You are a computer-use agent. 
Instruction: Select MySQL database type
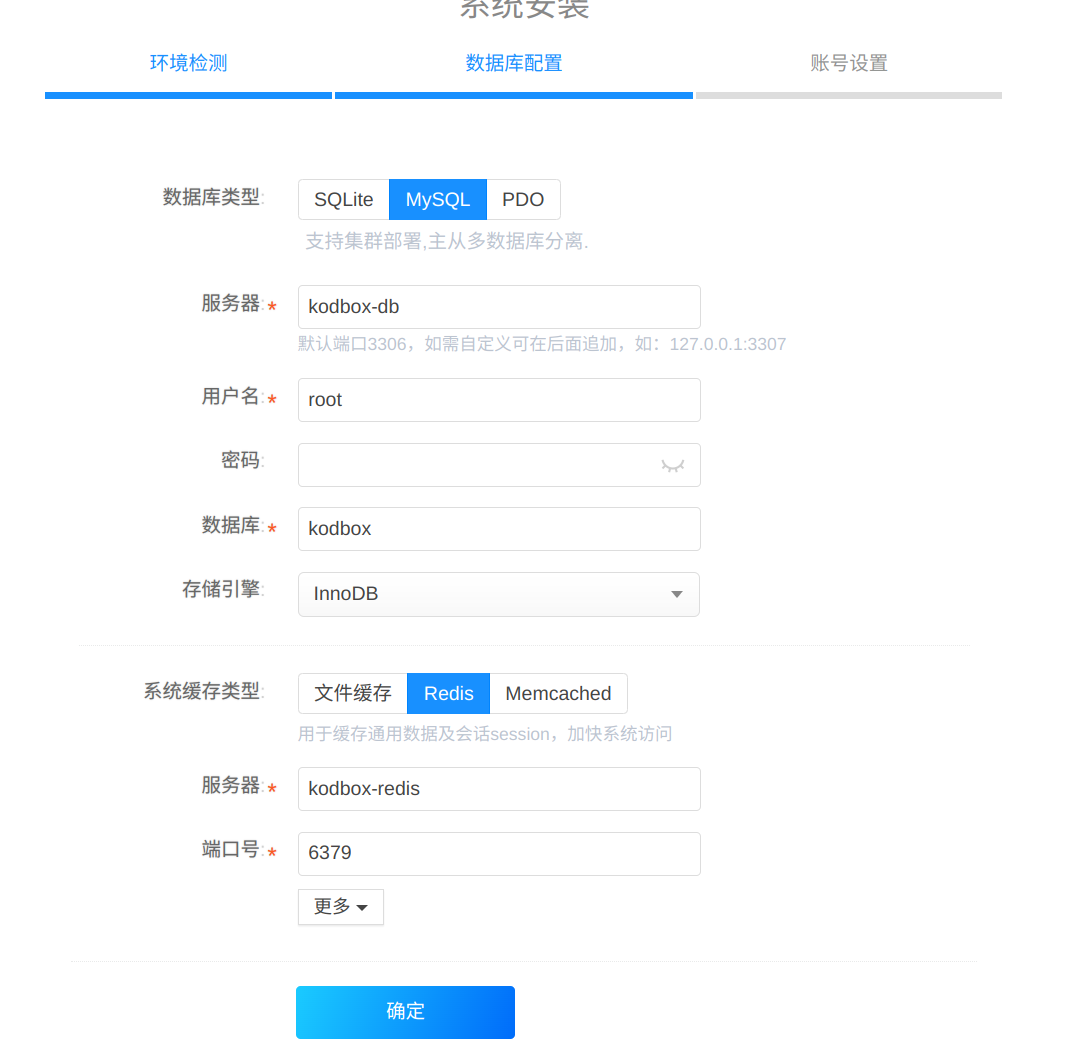(x=438, y=200)
